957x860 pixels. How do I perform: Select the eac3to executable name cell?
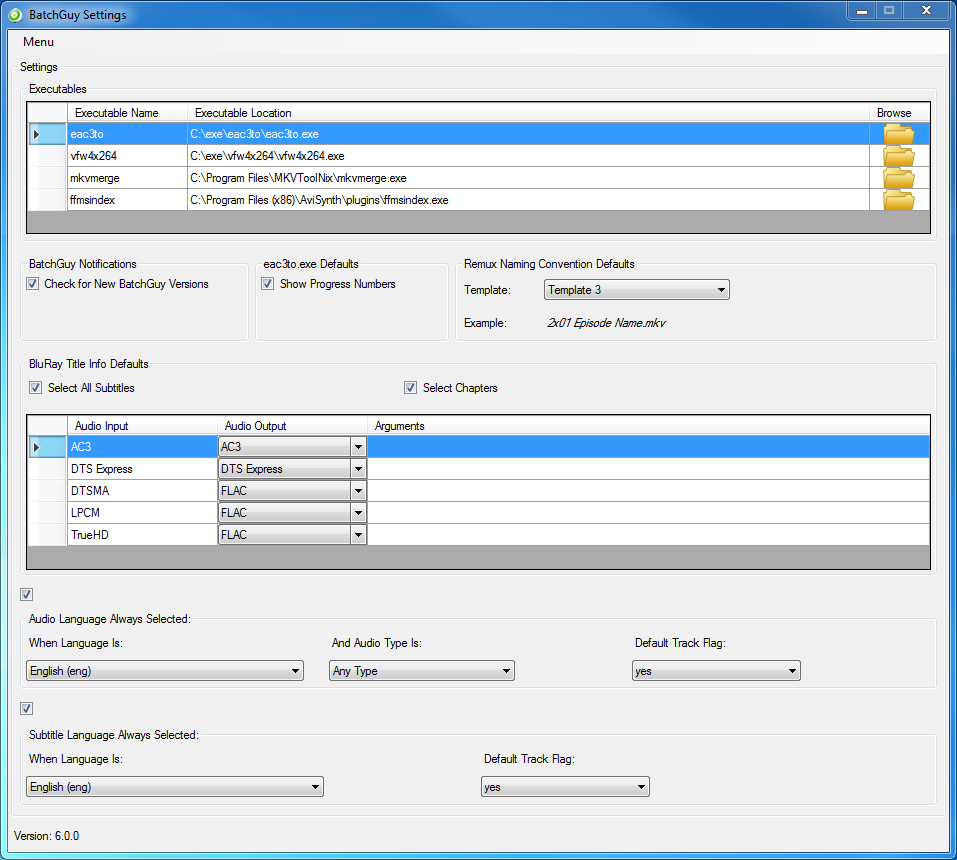[x=127, y=134]
